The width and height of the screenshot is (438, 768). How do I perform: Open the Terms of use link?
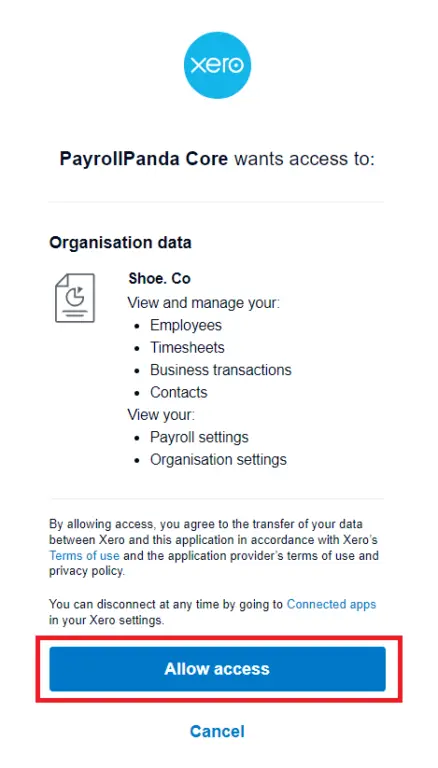[x=84, y=556]
